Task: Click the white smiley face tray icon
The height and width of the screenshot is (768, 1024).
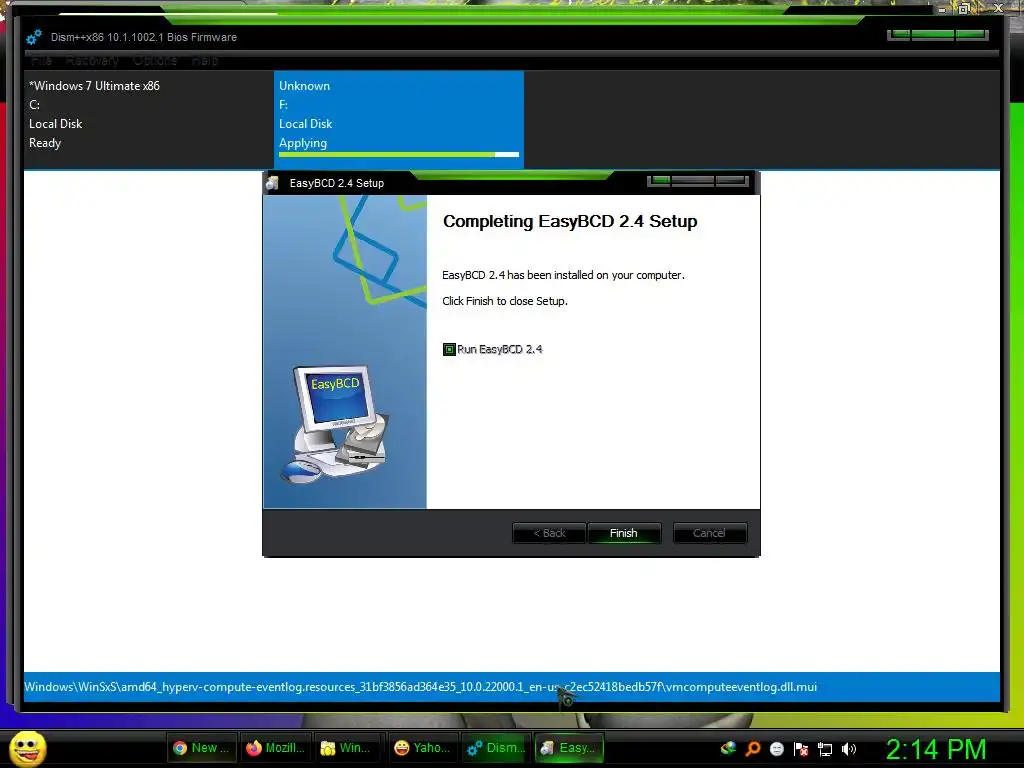Action: click(x=776, y=748)
